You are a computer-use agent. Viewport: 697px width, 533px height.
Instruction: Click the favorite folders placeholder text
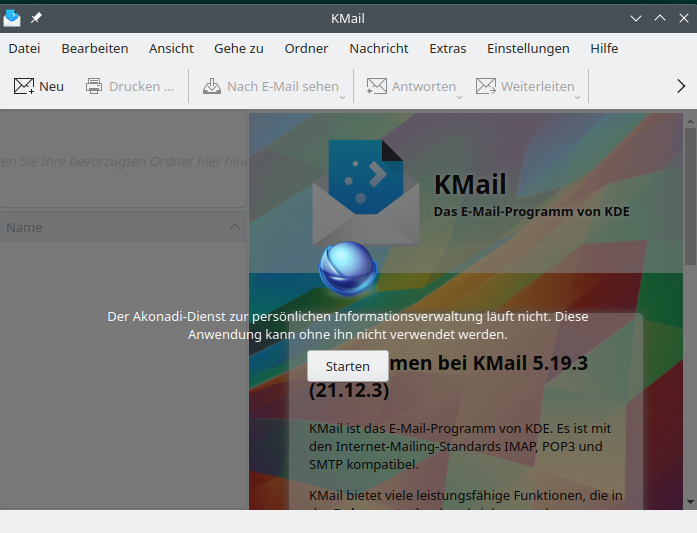pos(123,161)
